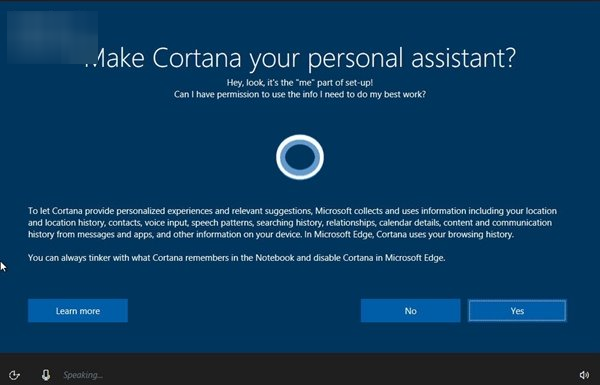Open the Learn more button
Screen dimensions: 600x385
[x=78, y=311]
